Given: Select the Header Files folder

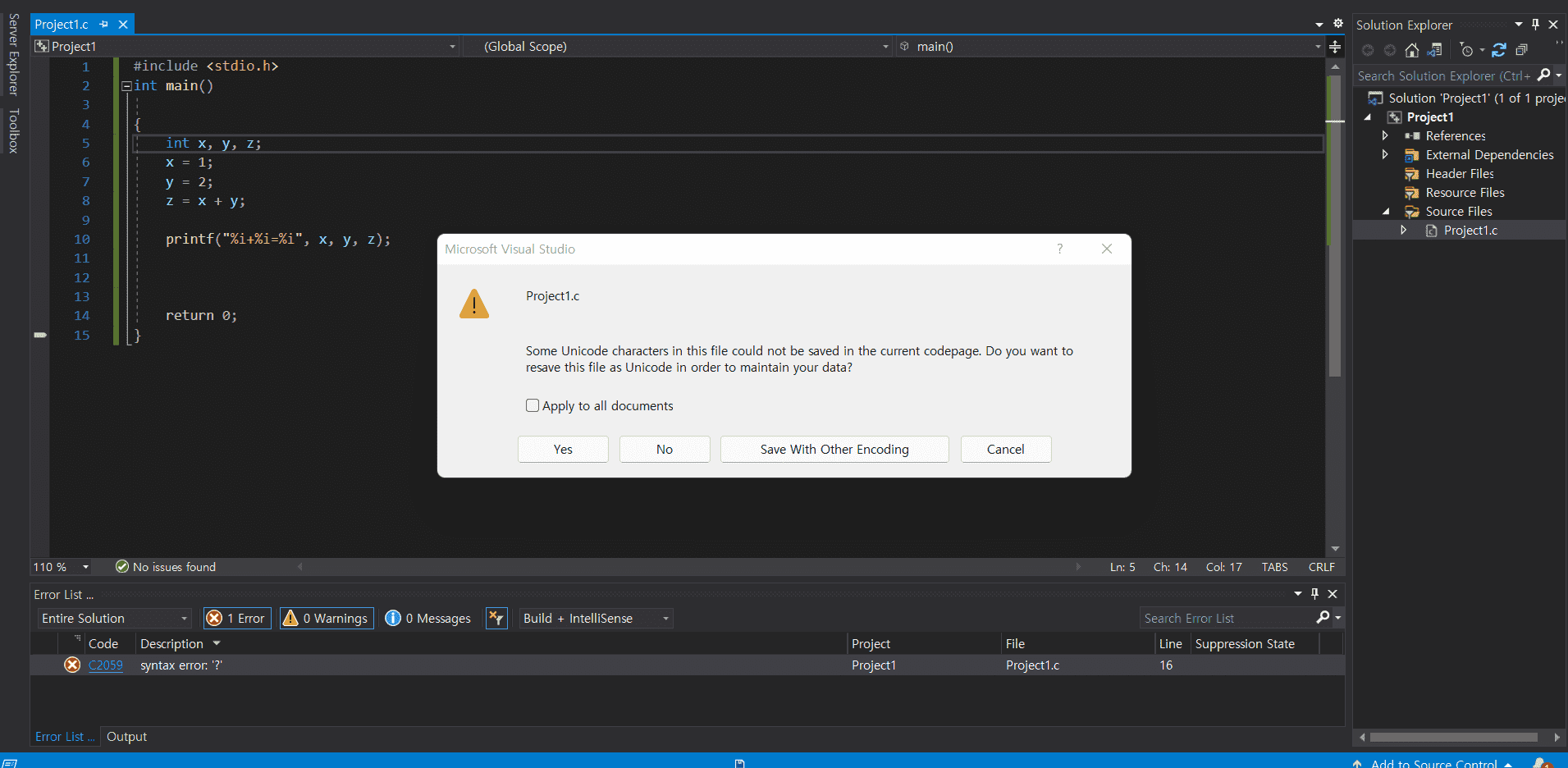Looking at the screenshot, I should click(1460, 174).
